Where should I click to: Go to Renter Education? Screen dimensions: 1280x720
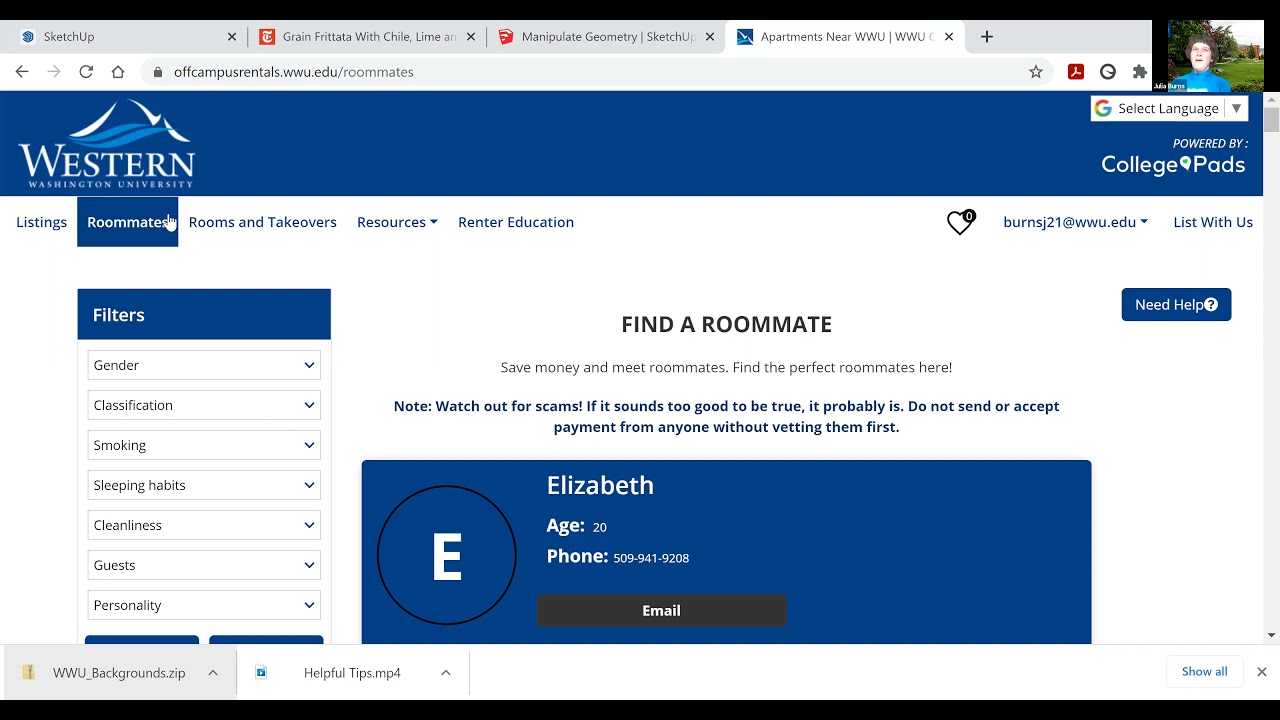[516, 222]
